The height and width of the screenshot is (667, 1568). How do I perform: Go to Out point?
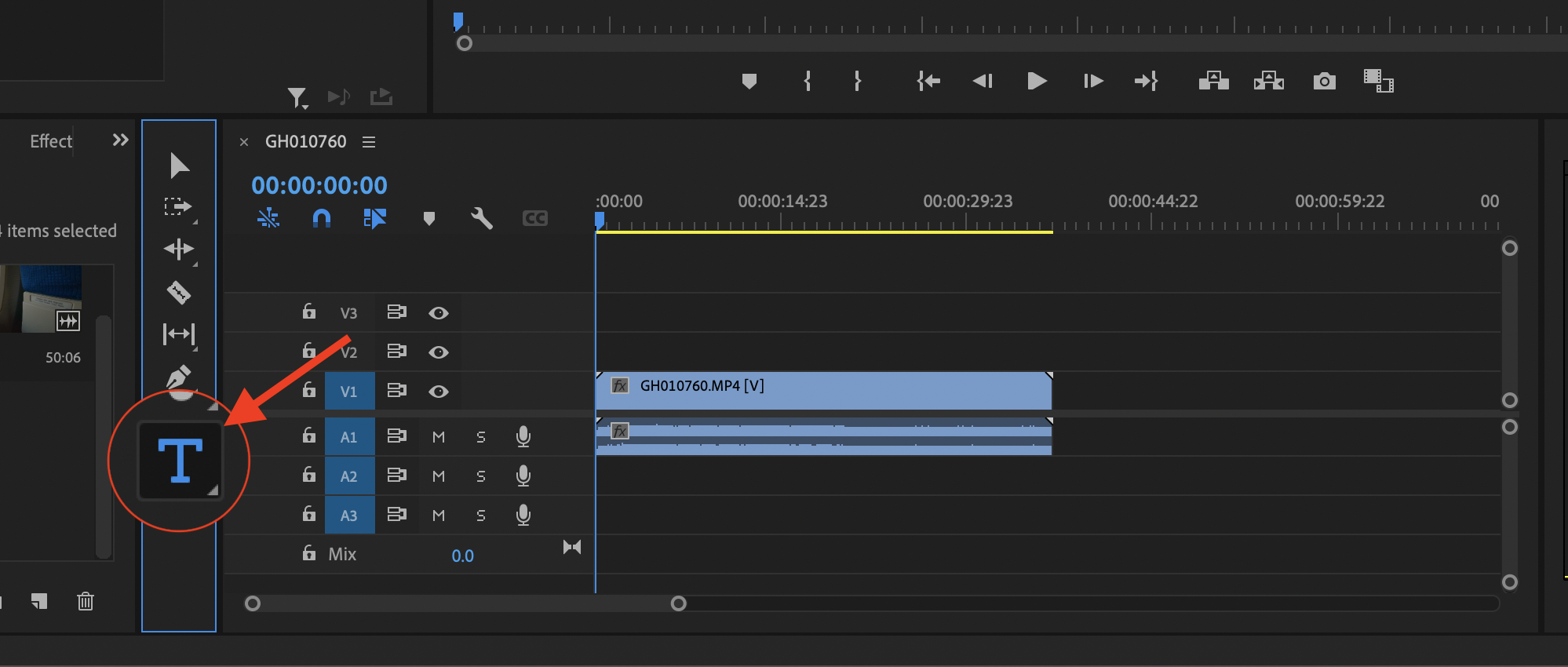pyautogui.click(x=1146, y=81)
